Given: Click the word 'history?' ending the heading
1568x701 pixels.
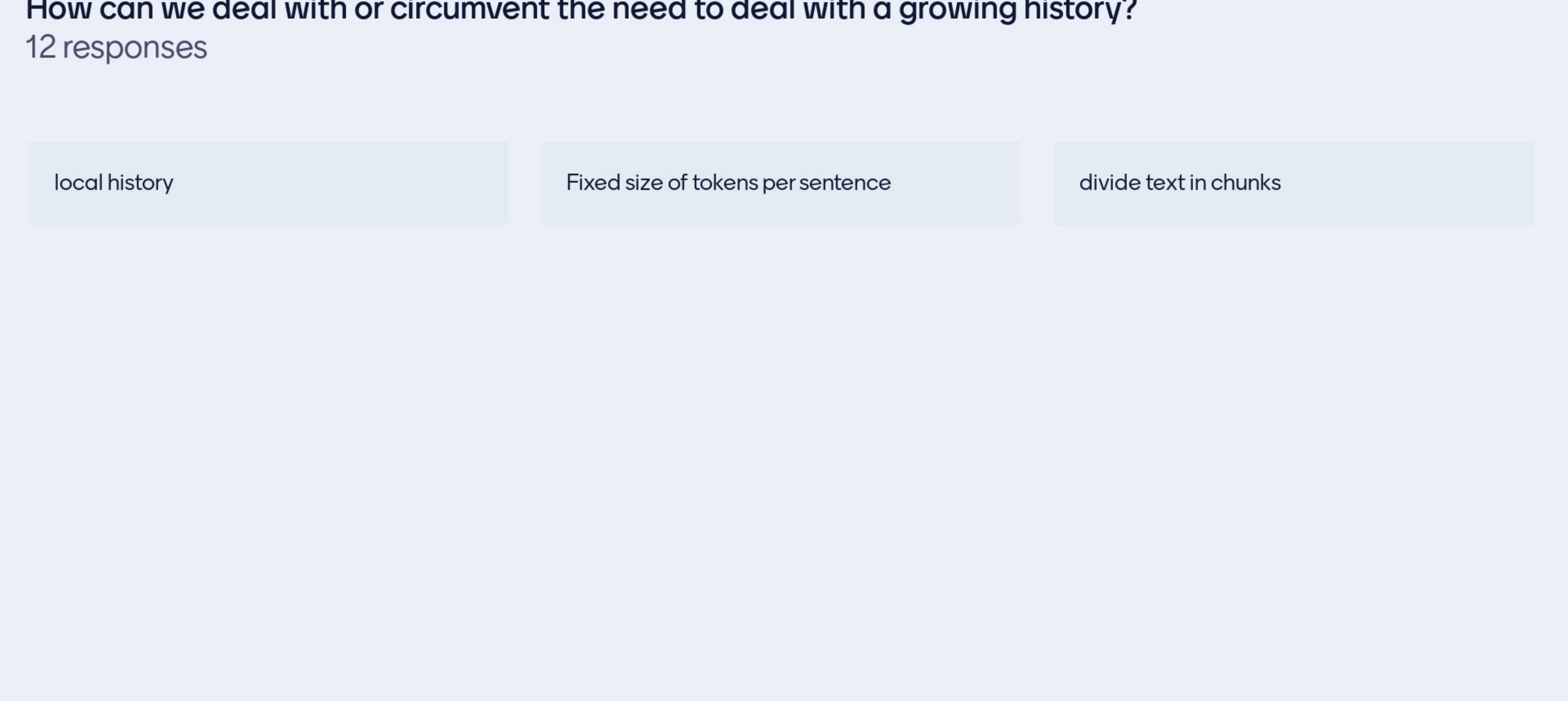Looking at the screenshot, I should pyautogui.click(x=1080, y=10).
